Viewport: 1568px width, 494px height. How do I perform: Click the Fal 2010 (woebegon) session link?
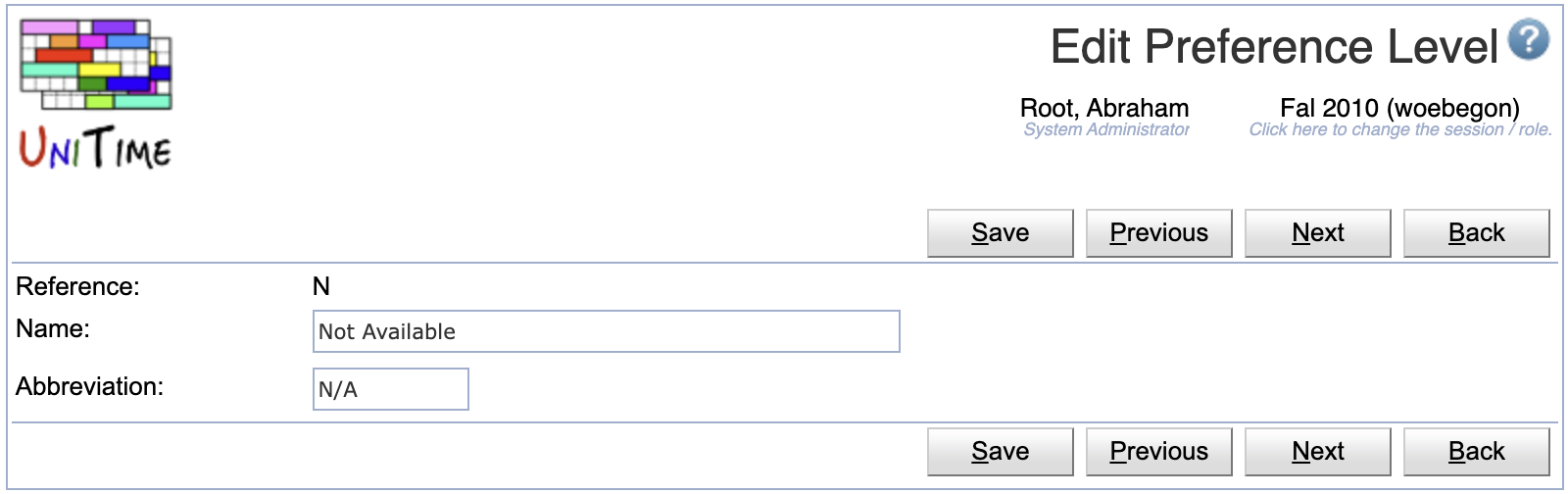pyautogui.click(x=1400, y=108)
